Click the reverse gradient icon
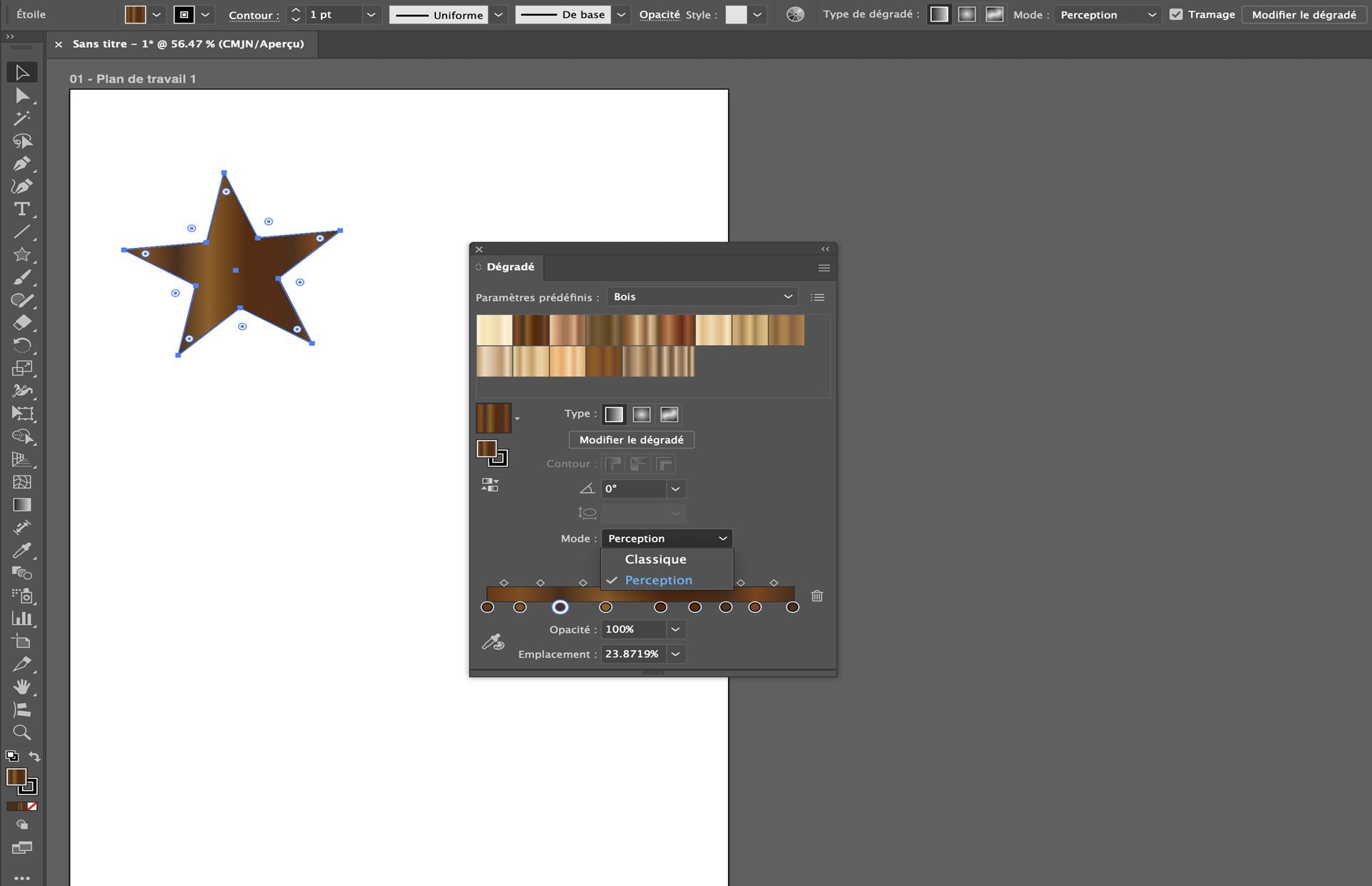This screenshot has height=886, width=1372. click(x=490, y=485)
